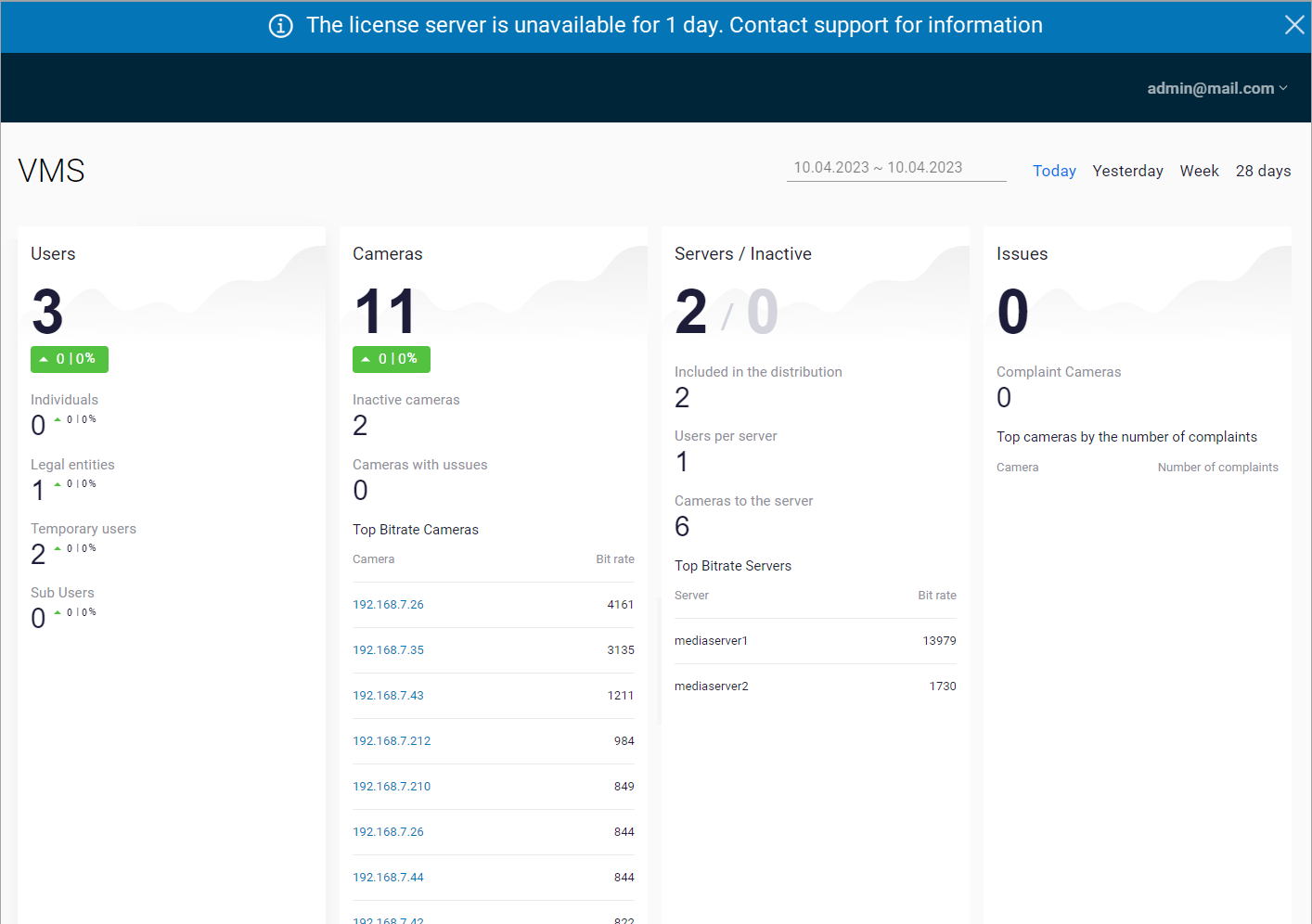Screen dimensions: 1312x924
Task: Open camera link 192.168.7.44
Action: [x=388, y=878]
